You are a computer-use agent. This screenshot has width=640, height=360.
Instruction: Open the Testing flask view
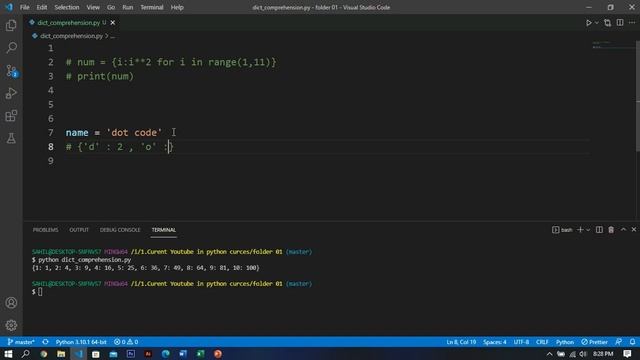click(11, 138)
